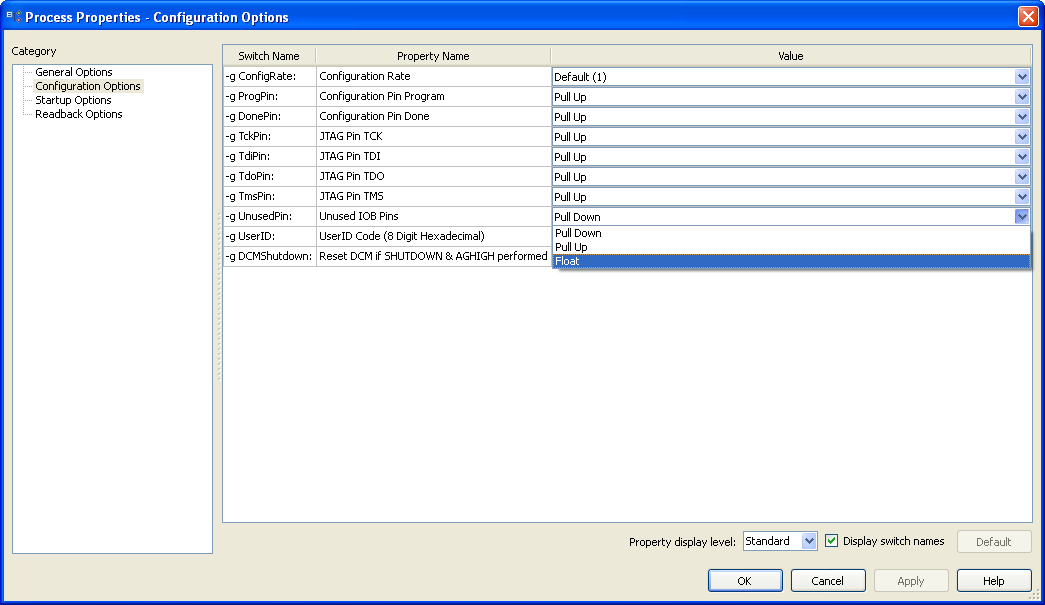Select '-g TdoPin:' switch cell
The image size is (1045, 605).
(269, 176)
